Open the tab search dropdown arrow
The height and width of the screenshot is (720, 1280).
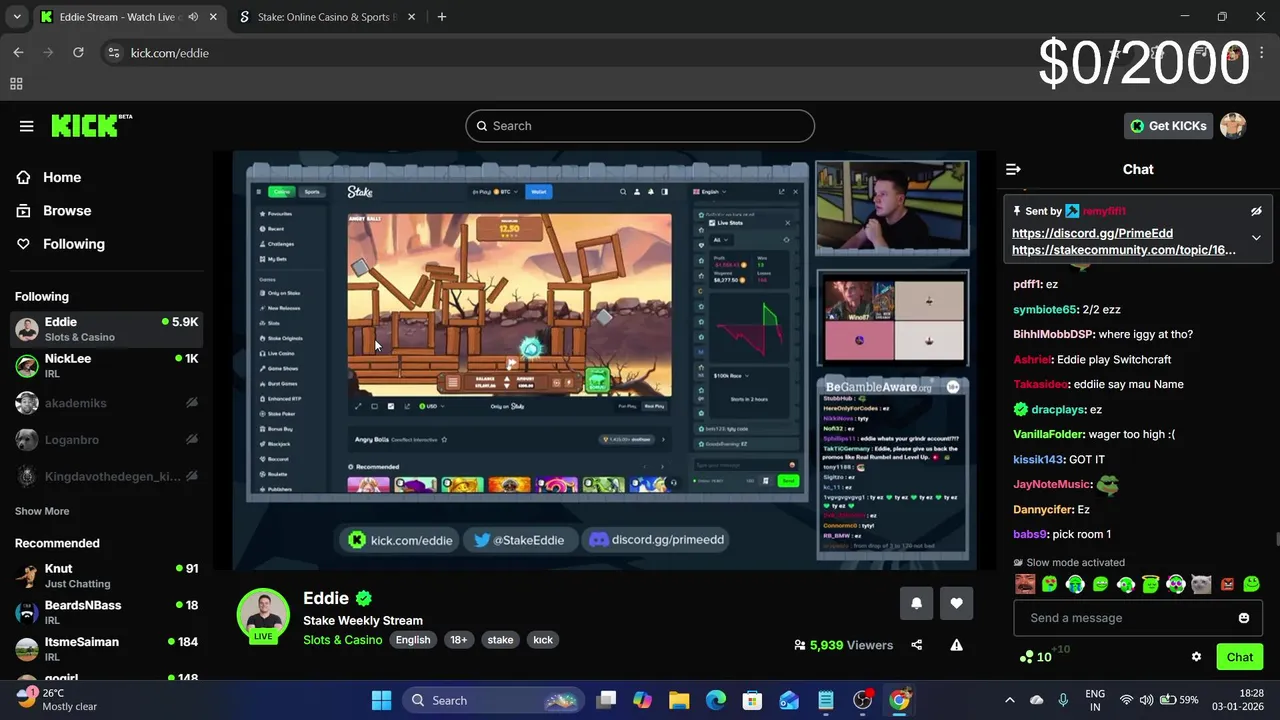[17, 17]
